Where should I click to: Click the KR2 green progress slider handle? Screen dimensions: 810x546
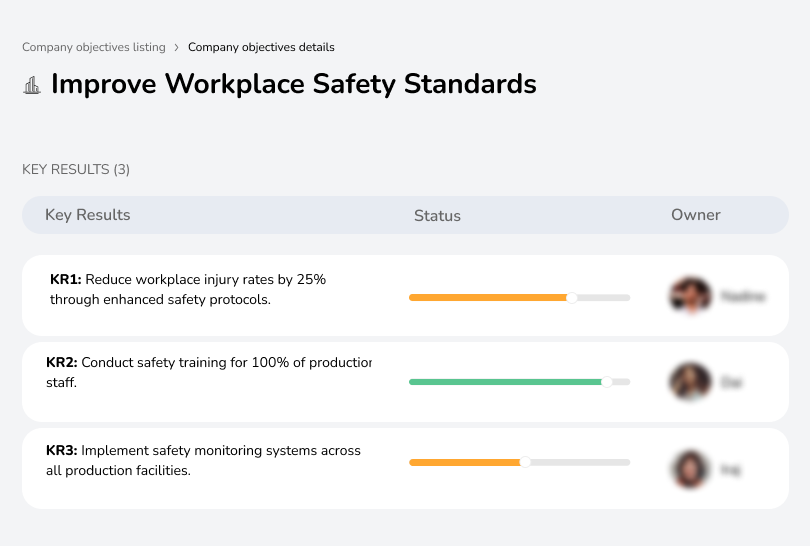click(x=607, y=382)
